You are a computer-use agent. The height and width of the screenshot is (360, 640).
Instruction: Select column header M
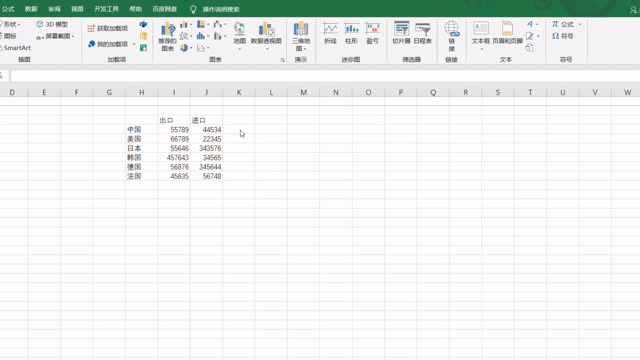(x=303, y=93)
